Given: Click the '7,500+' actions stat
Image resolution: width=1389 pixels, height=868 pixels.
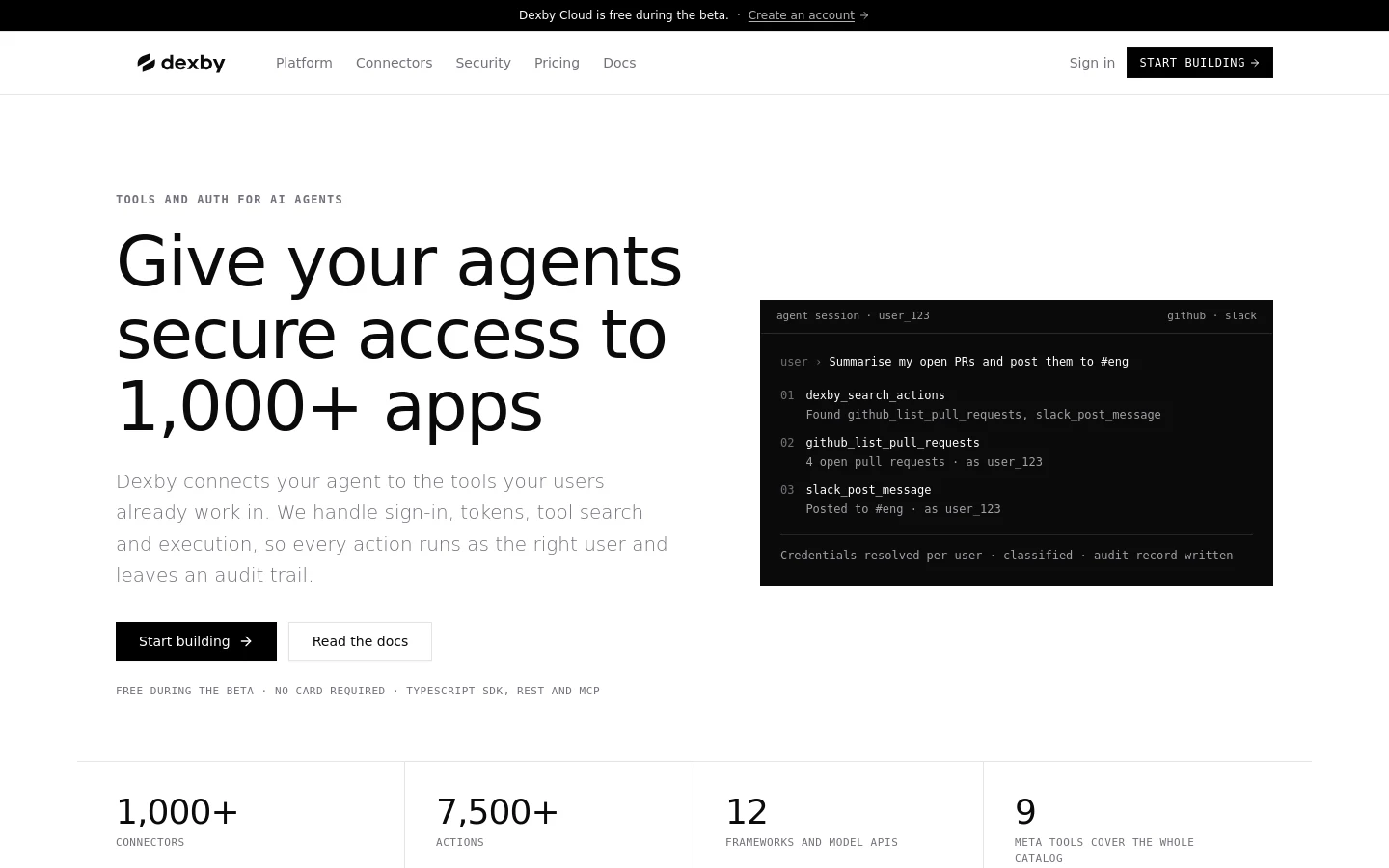Looking at the screenshot, I should pyautogui.click(x=498, y=812).
